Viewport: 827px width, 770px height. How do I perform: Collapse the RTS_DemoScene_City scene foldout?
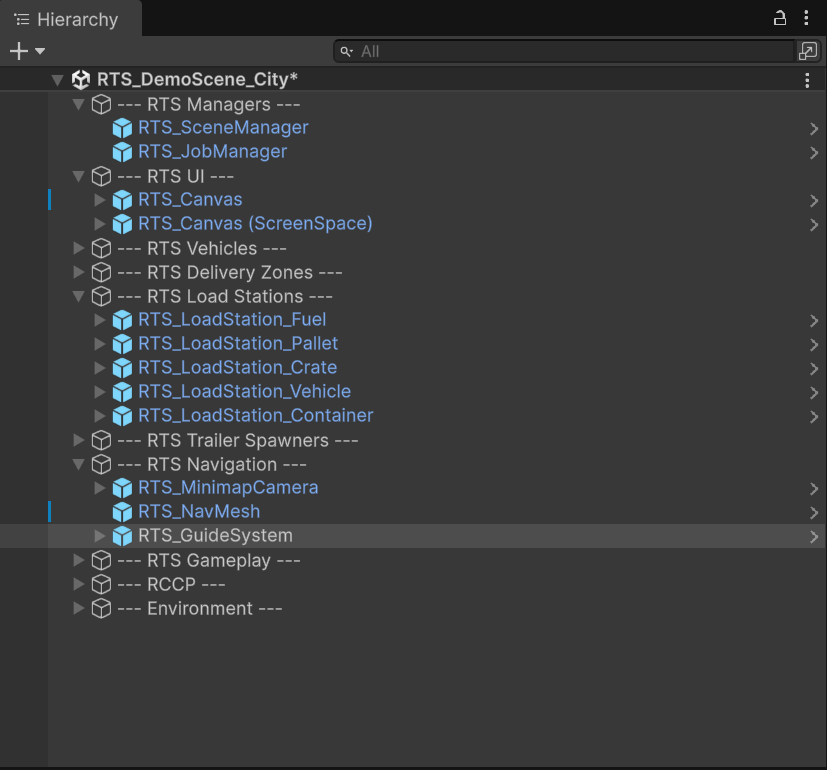(57, 80)
